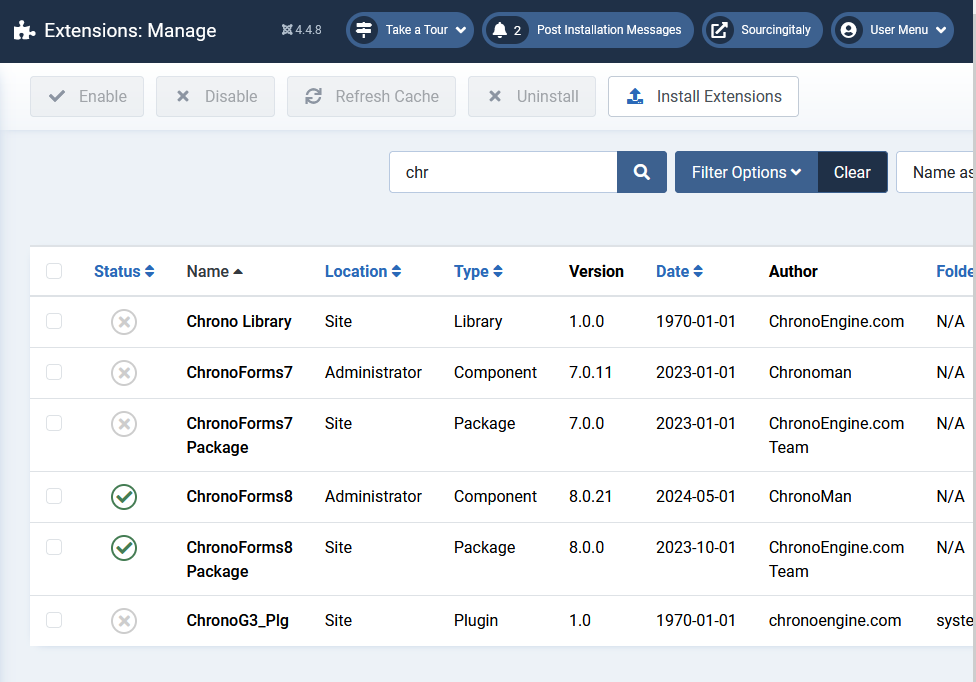The image size is (976, 682).
Task: Toggle enabled checkmark of ChronoForms8 component
Action: tap(124, 497)
